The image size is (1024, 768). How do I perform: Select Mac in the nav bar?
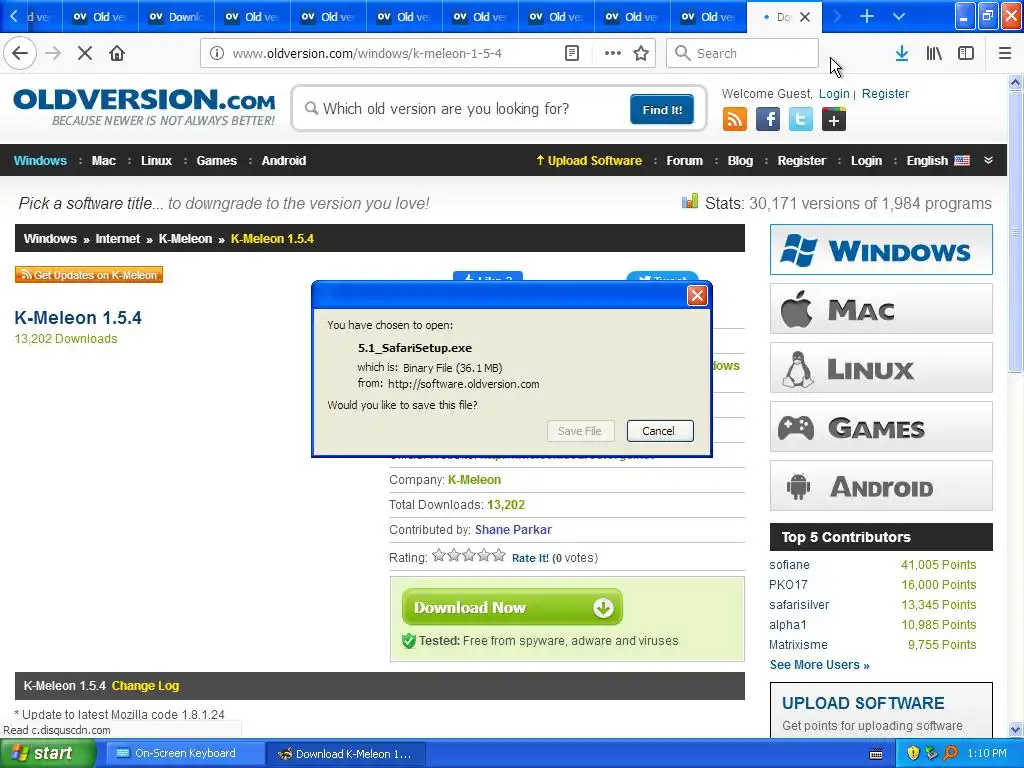(x=104, y=161)
